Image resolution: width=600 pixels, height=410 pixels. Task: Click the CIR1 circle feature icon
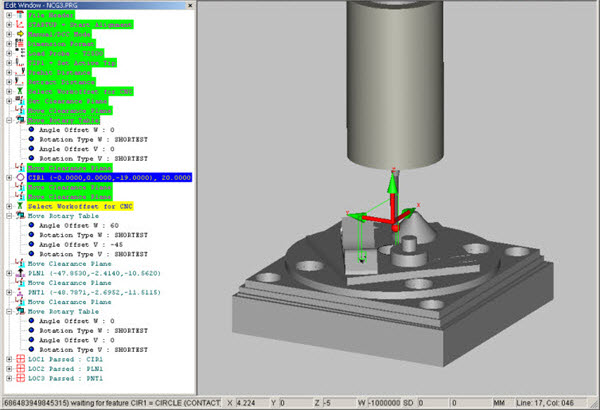[20, 177]
